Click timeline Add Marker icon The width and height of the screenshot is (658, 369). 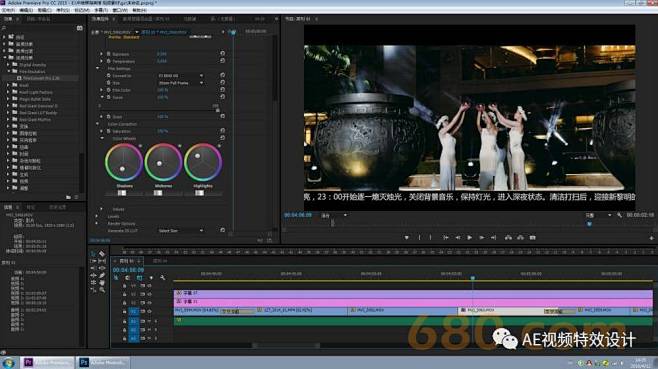(151, 277)
